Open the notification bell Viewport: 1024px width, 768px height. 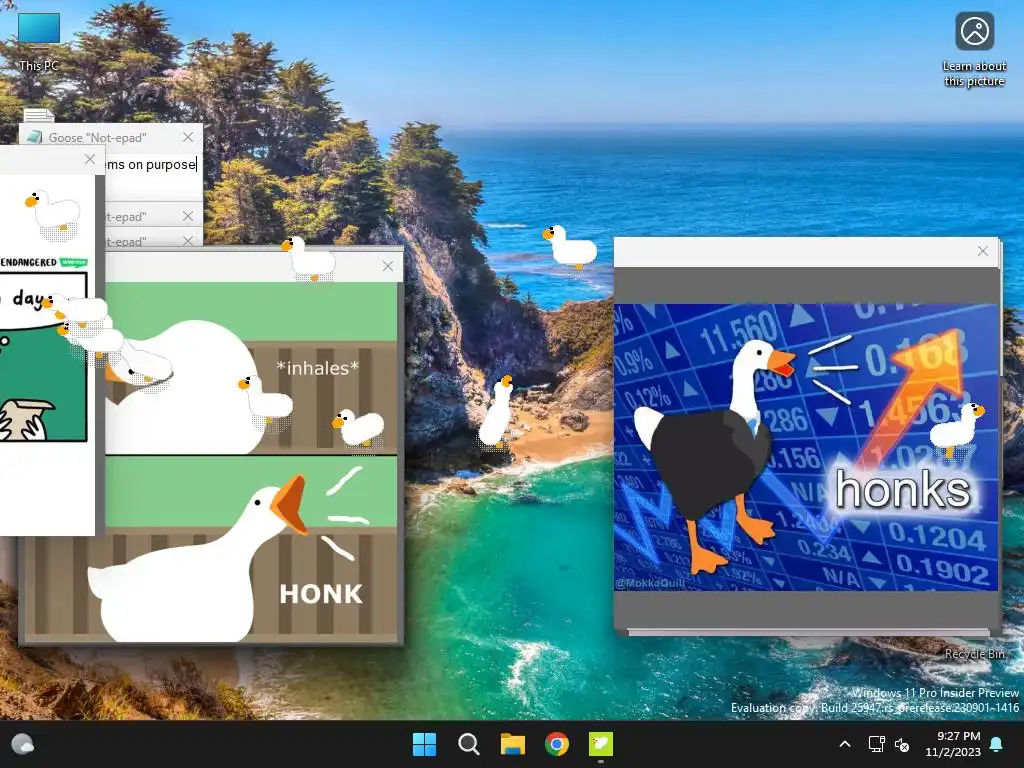click(997, 744)
